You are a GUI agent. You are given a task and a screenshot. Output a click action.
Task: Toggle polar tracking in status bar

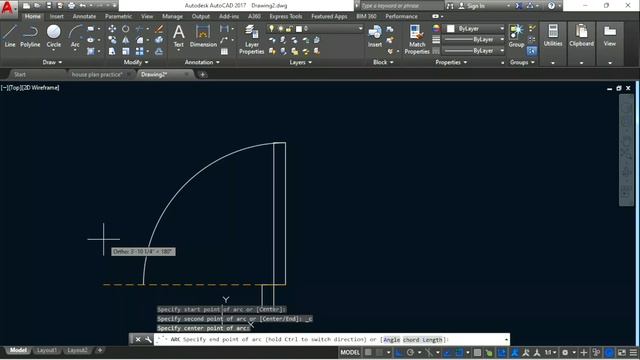(x=410, y=352)
